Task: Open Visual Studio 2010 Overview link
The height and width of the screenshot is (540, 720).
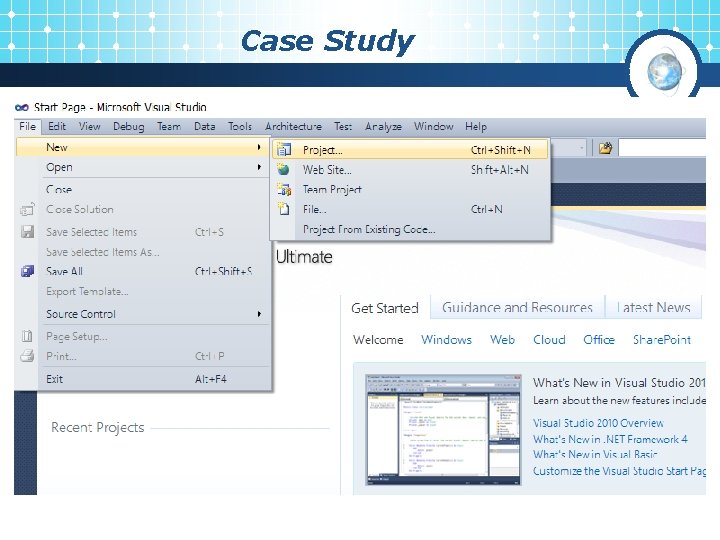Action: point(598,422)
